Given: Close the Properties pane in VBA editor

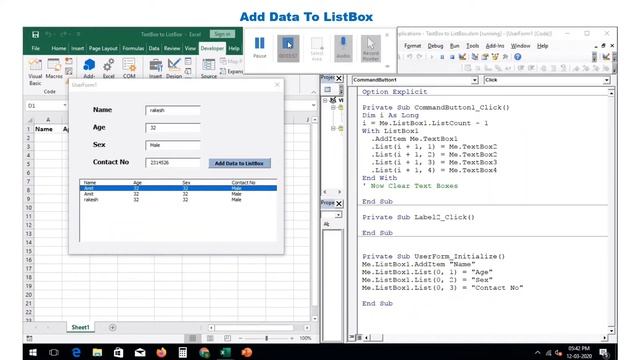Looking at the screenshot, I should click(x=339, y=203).
